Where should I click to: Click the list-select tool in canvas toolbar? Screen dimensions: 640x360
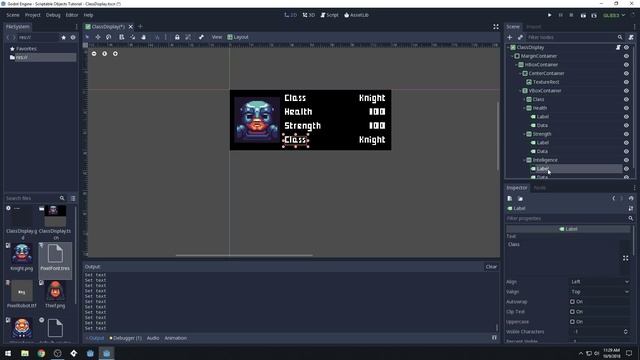click(122, 37)
